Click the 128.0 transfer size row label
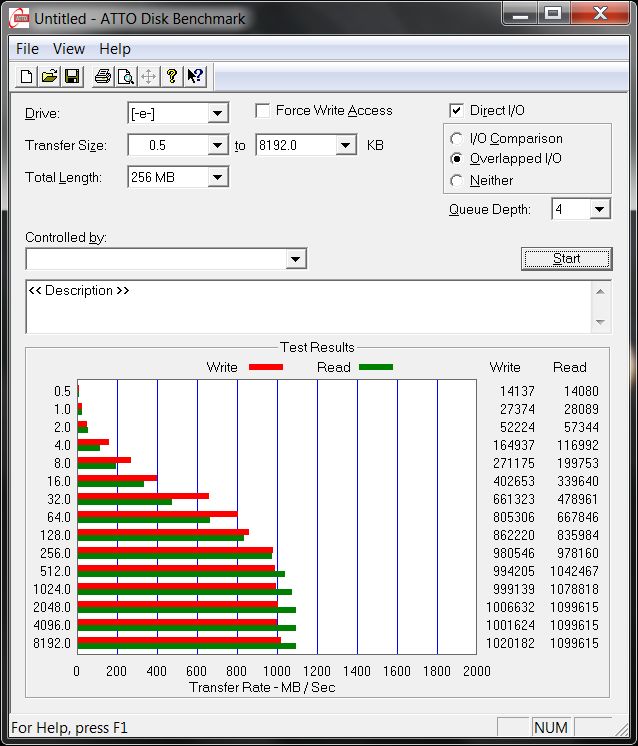The width and height of the screenshot is (638, 746). 55,535
